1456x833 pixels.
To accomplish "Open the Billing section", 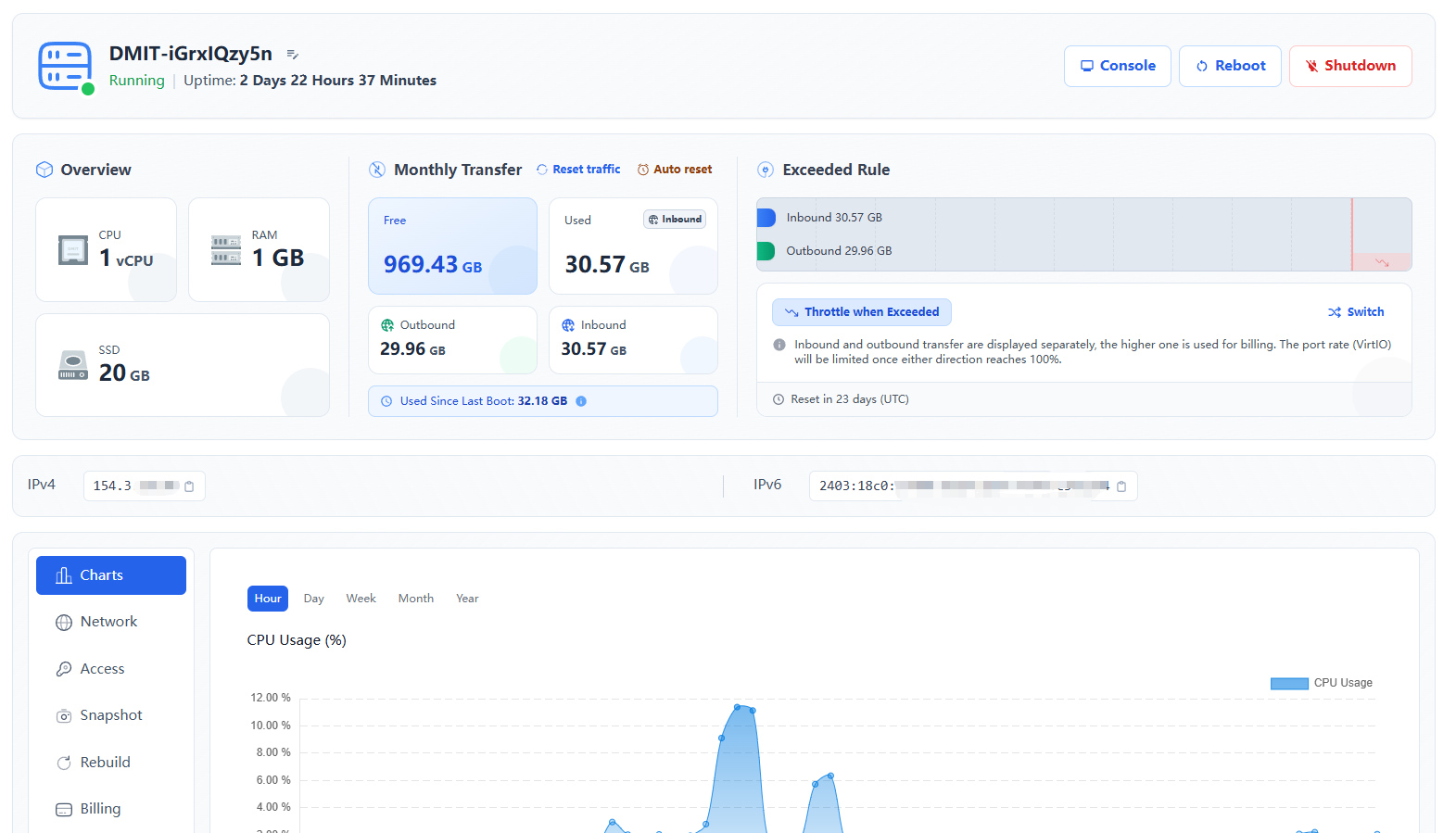I will pos(111,809).
